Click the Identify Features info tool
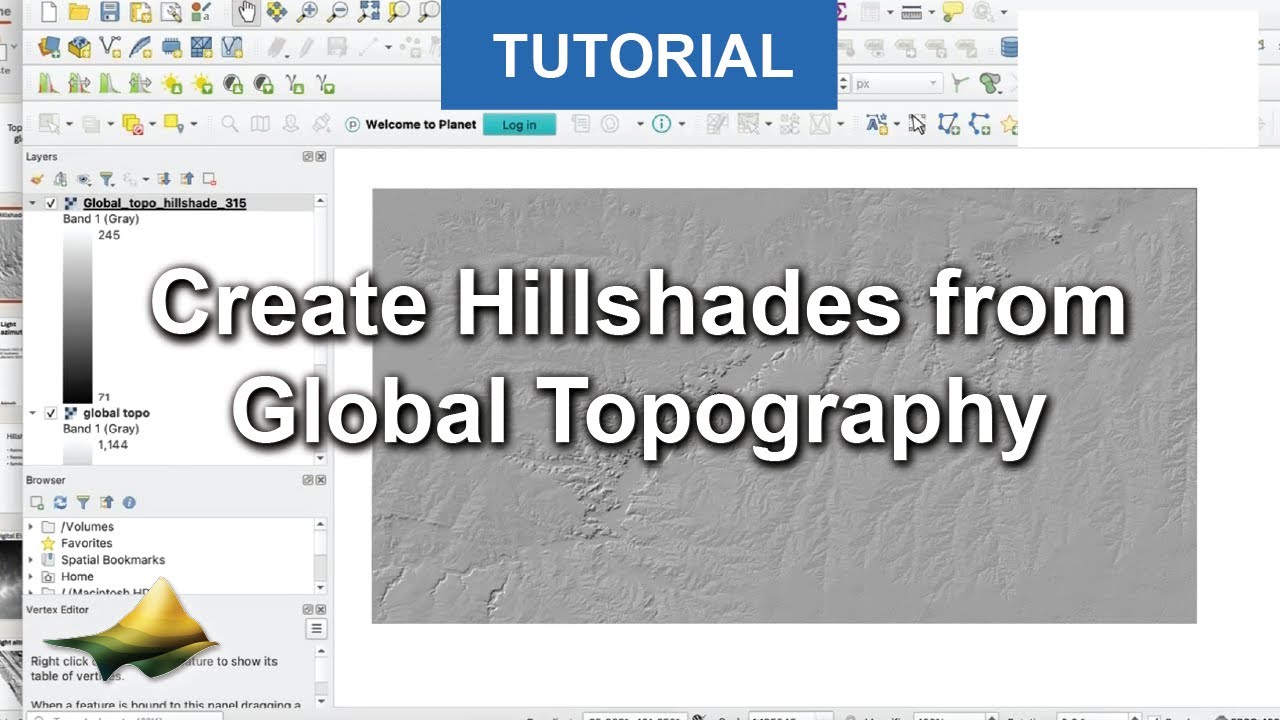This screenshot has height=720, width=1280. [661, 124]
